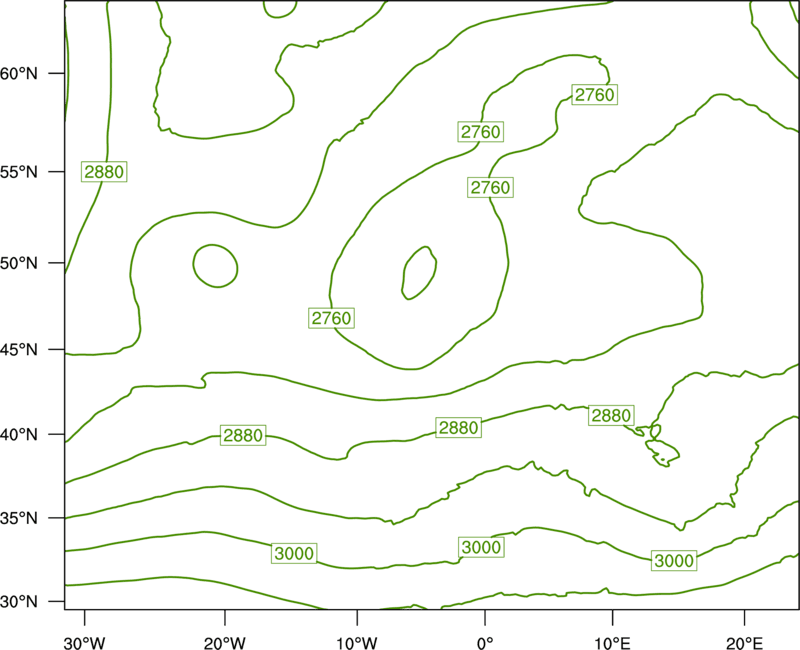
Task: Click the 2880 contour label beside 55°N
Action: (104, 172)
